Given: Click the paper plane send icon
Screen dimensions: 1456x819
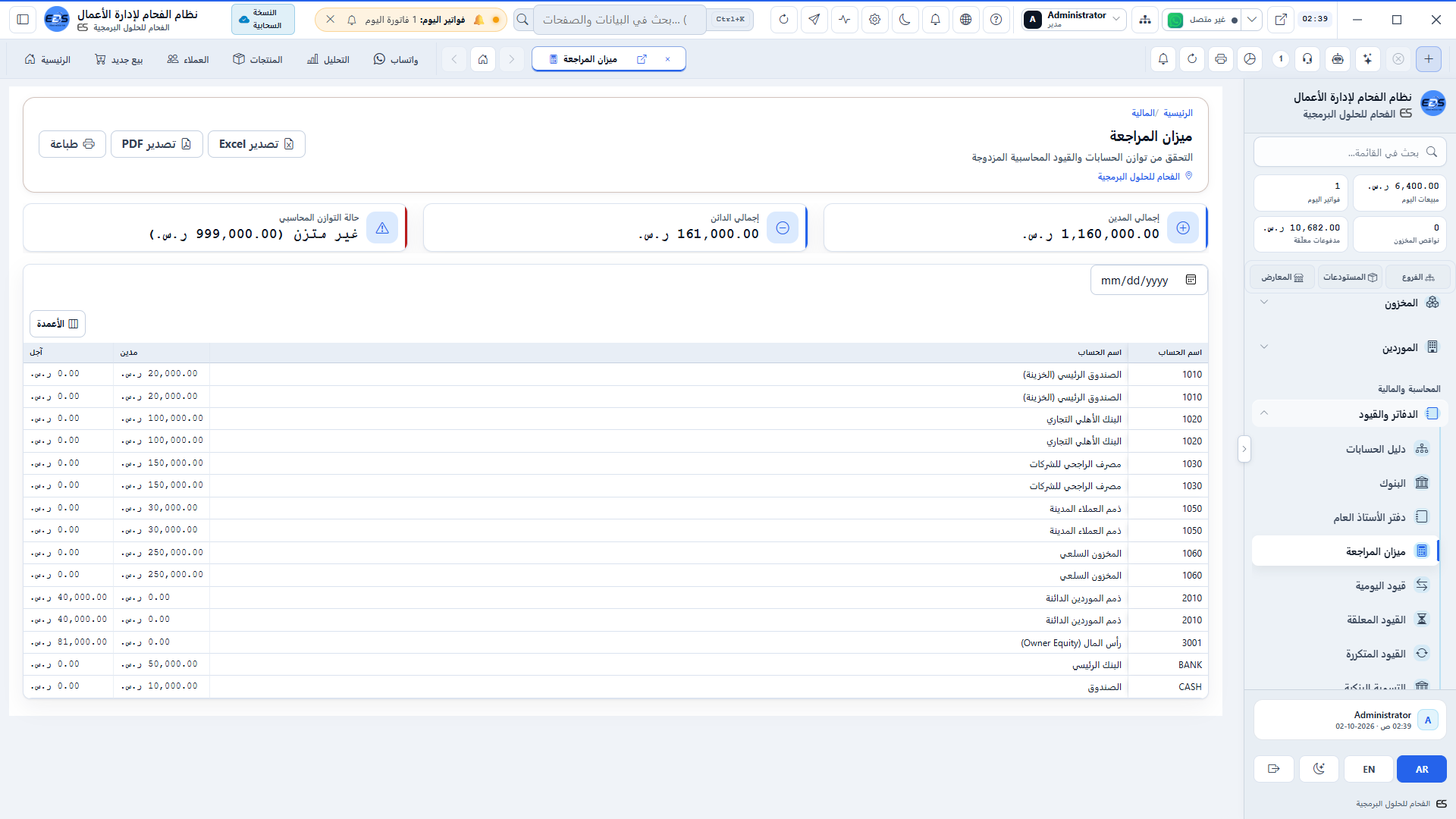Looking at the screenshot, I should point(814,20).
